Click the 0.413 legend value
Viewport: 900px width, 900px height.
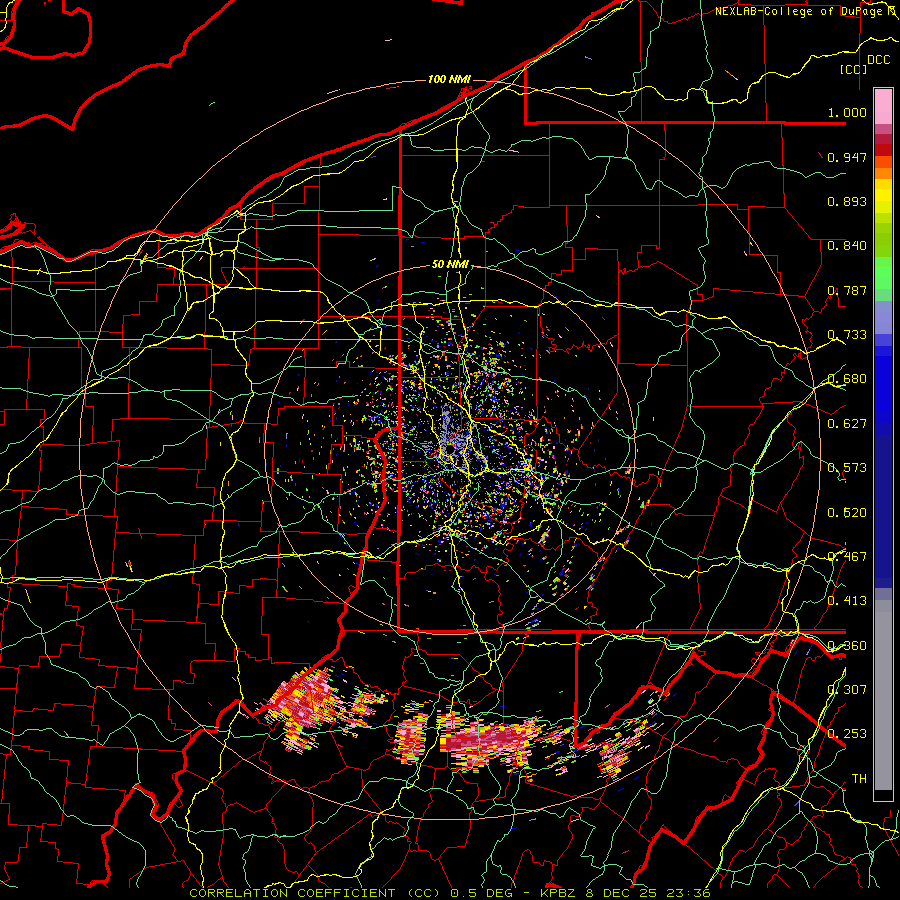tap(847, 601)
